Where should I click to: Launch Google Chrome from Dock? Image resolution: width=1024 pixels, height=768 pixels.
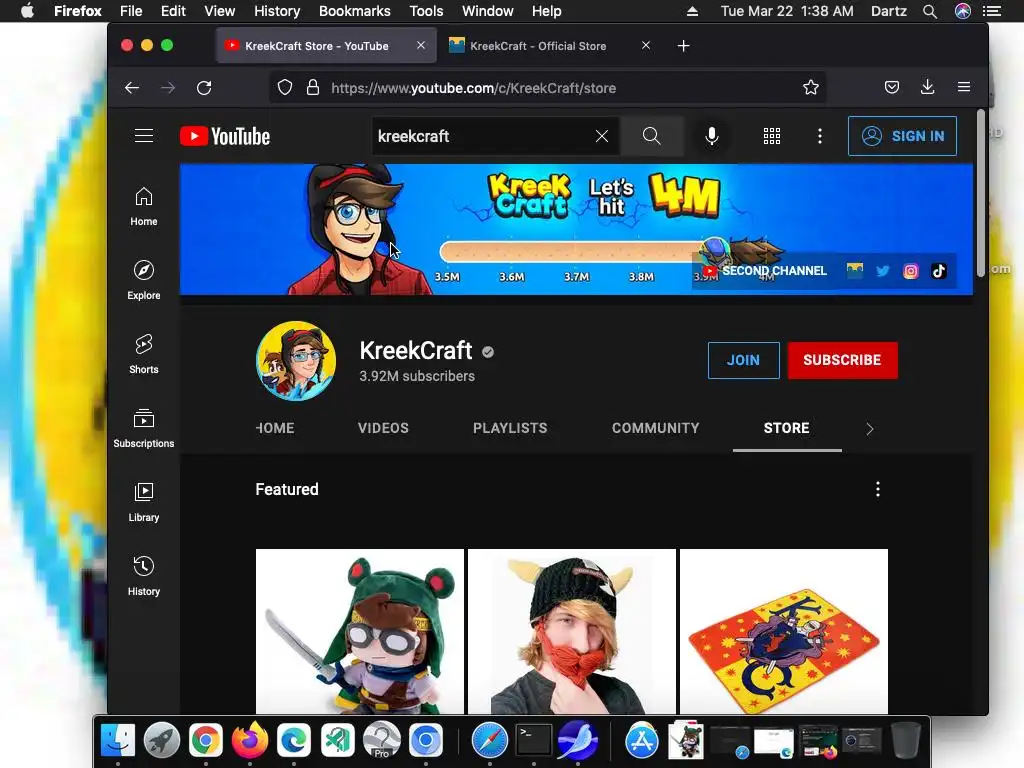coord(206,741)
